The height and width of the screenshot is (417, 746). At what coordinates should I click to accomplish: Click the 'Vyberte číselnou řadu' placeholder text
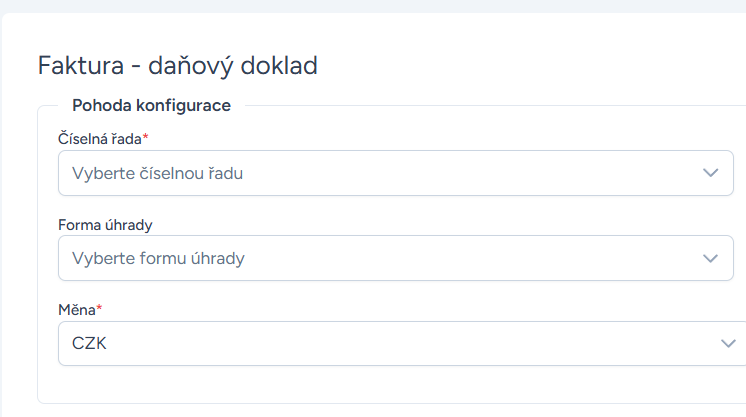pyautogui.click(x=157, y=173)
